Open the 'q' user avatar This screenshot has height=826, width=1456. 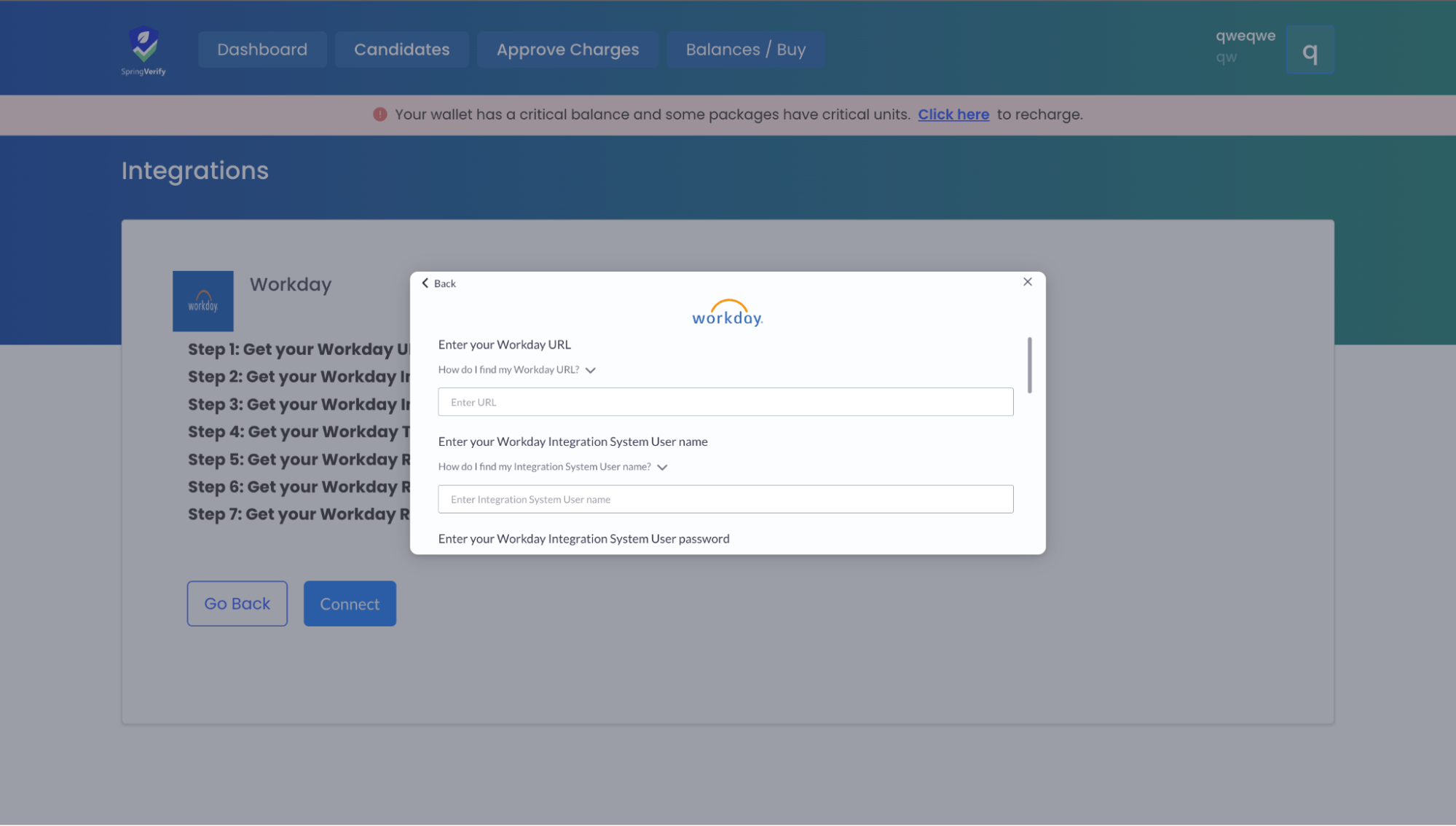tap(1310, 50)
